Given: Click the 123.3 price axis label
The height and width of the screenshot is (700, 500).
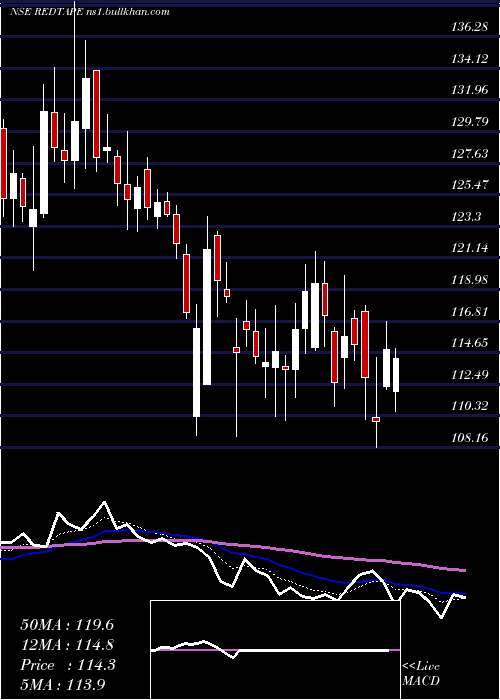Looking at the screenshot, I should 466,217.
